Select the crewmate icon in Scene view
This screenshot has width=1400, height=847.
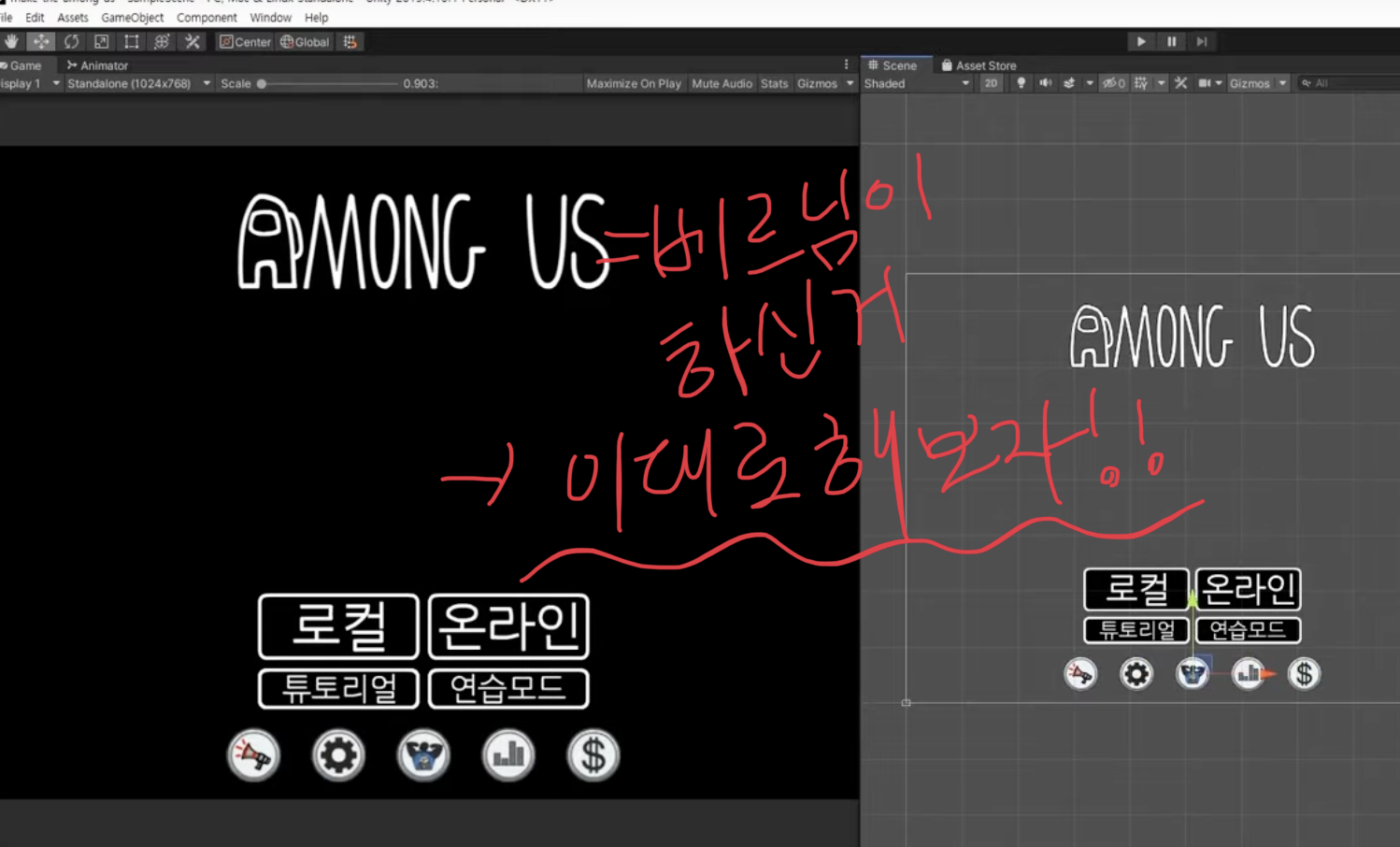pyautogui.click(x=1193, y=673)
